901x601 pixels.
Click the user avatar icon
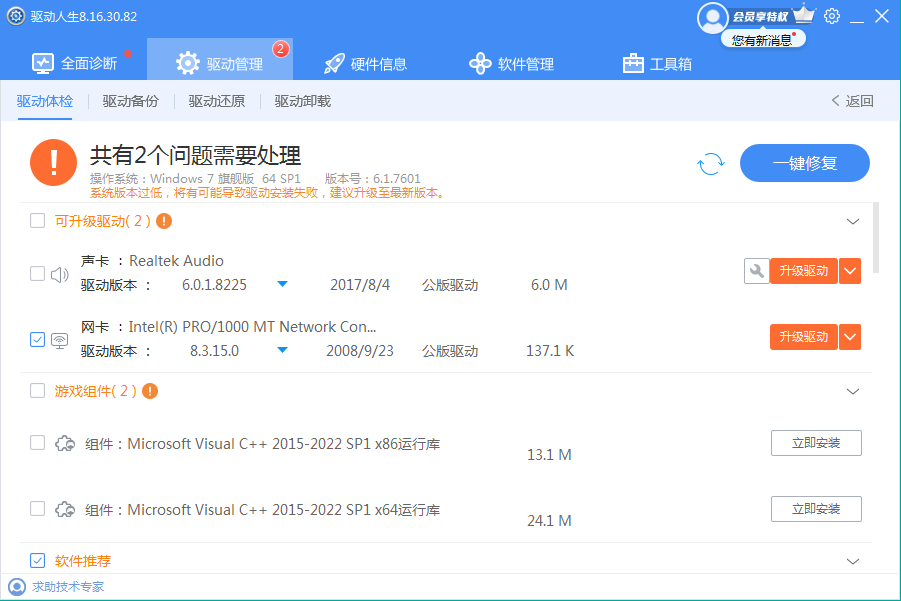pos(713,17)
